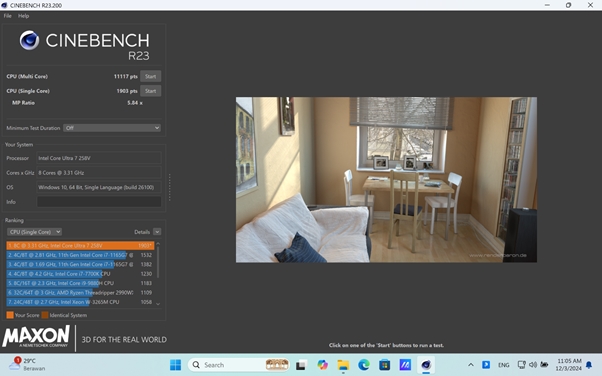Click the Cinebench taskbar icon
Image resolution: width=602 pixels, height=376 pixels.
[426, 365]
